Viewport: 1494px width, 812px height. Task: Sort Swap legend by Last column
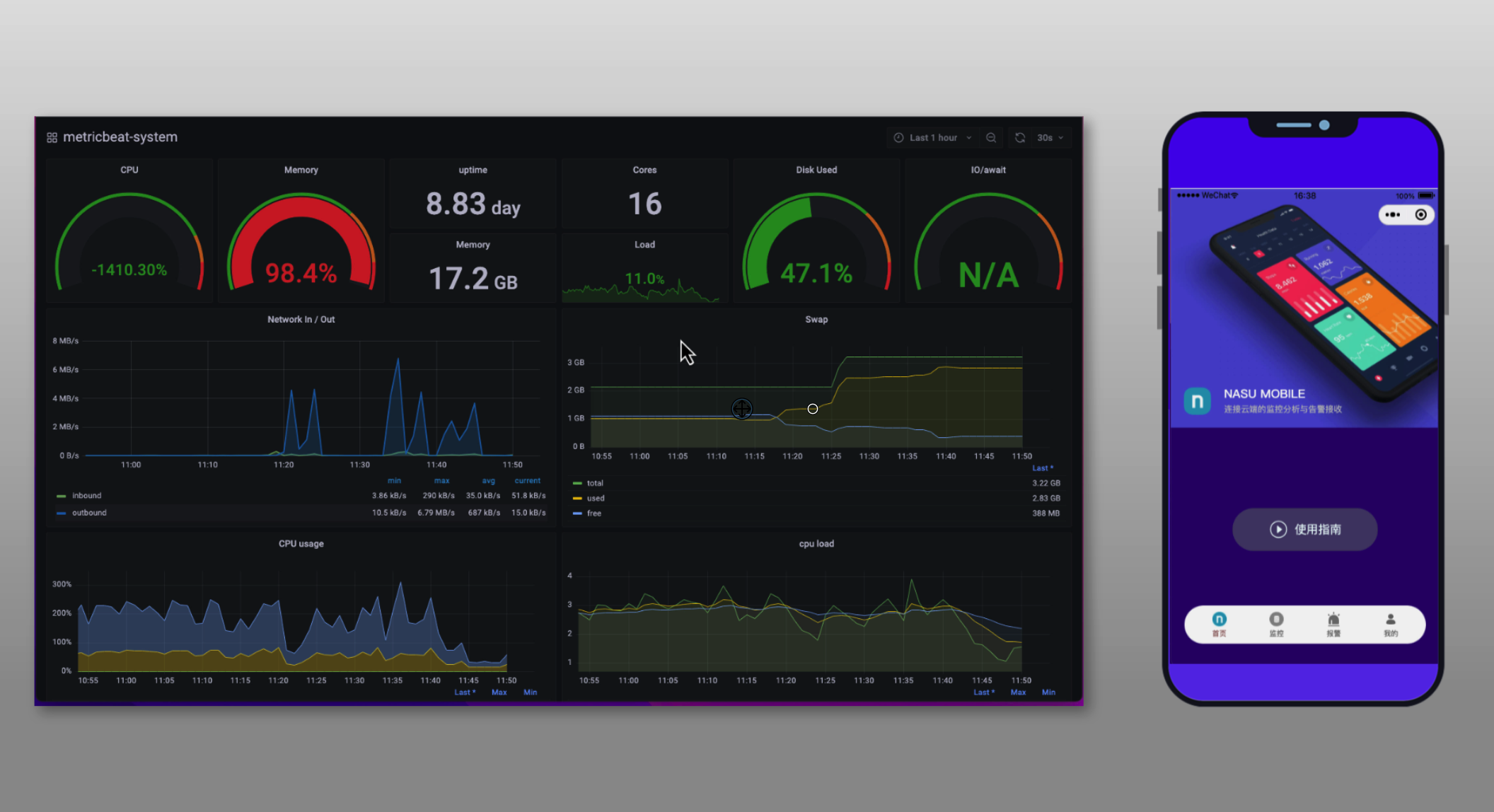coord(1043,468)
